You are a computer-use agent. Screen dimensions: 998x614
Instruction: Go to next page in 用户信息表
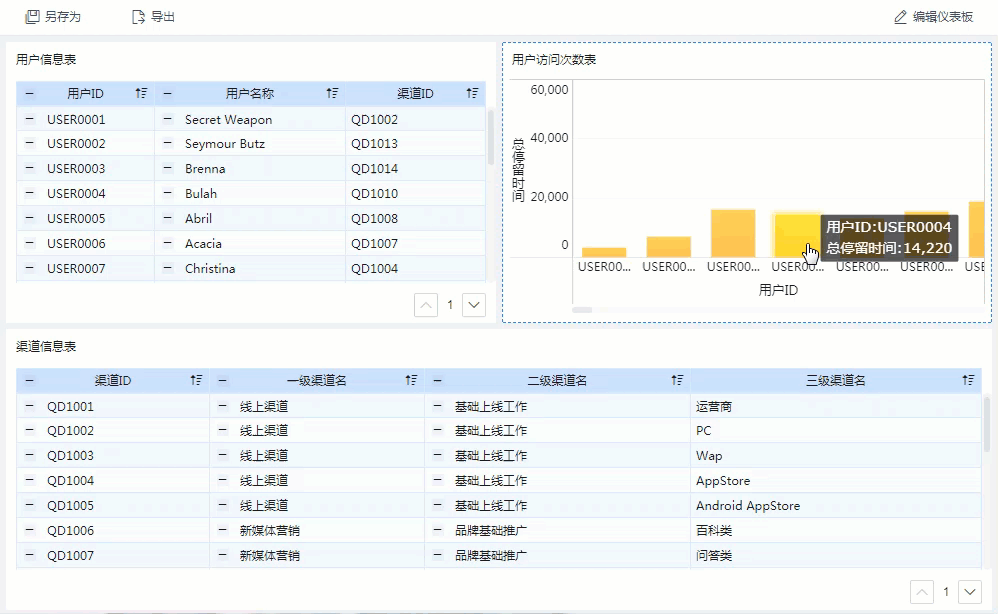point(474,305)
